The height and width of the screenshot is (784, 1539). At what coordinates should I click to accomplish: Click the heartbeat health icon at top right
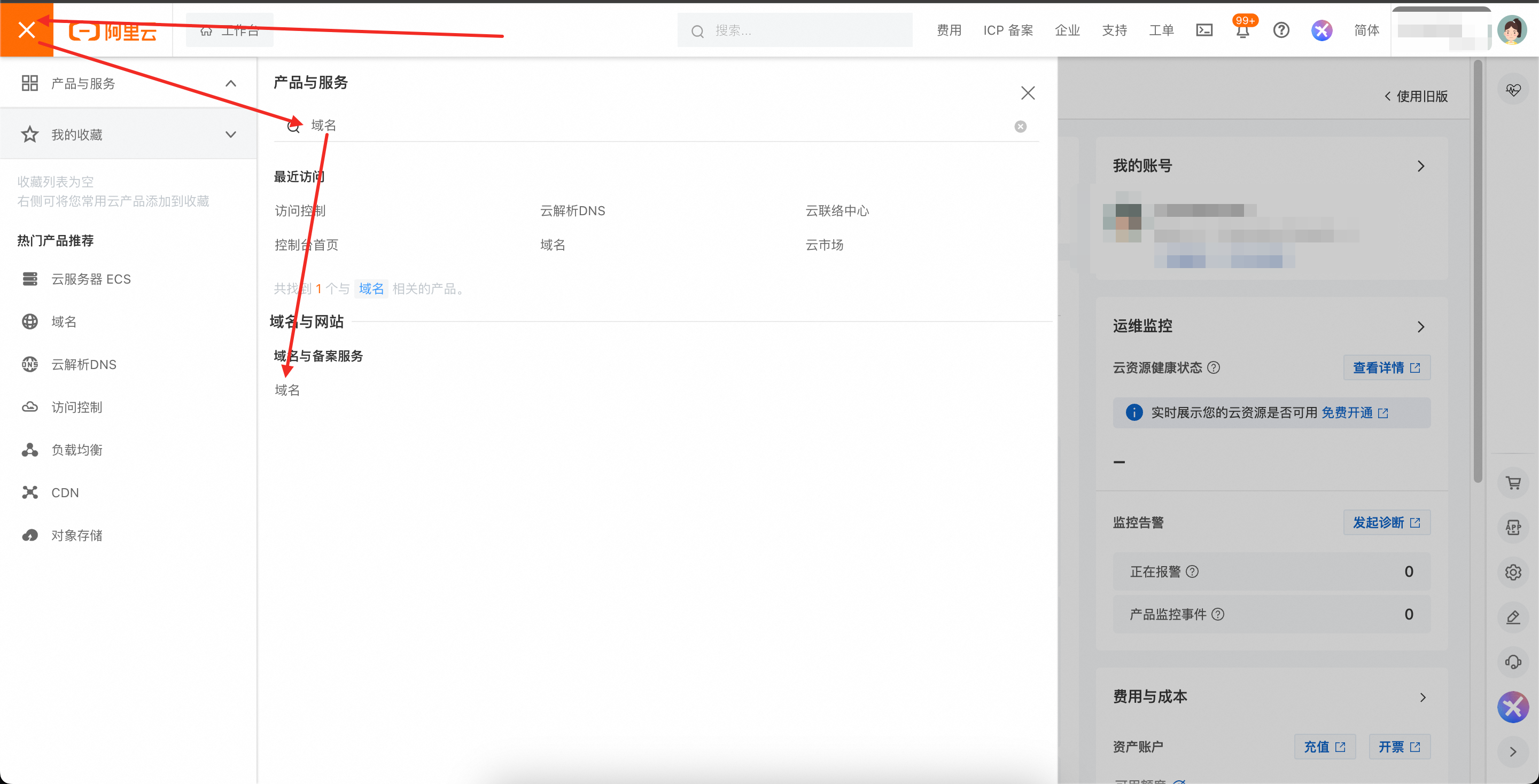pos(1513,90)
